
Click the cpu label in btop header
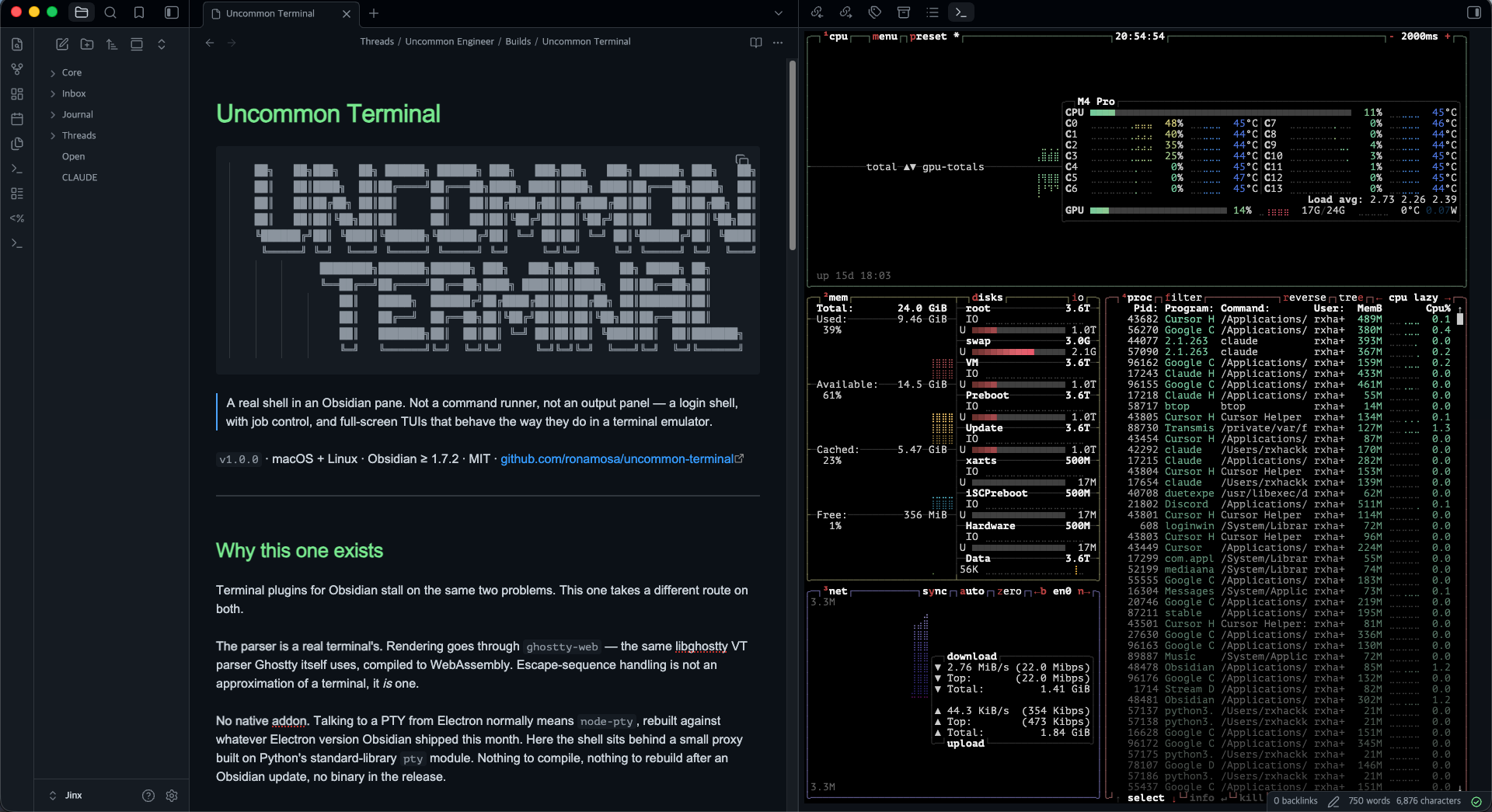(838, 37)
